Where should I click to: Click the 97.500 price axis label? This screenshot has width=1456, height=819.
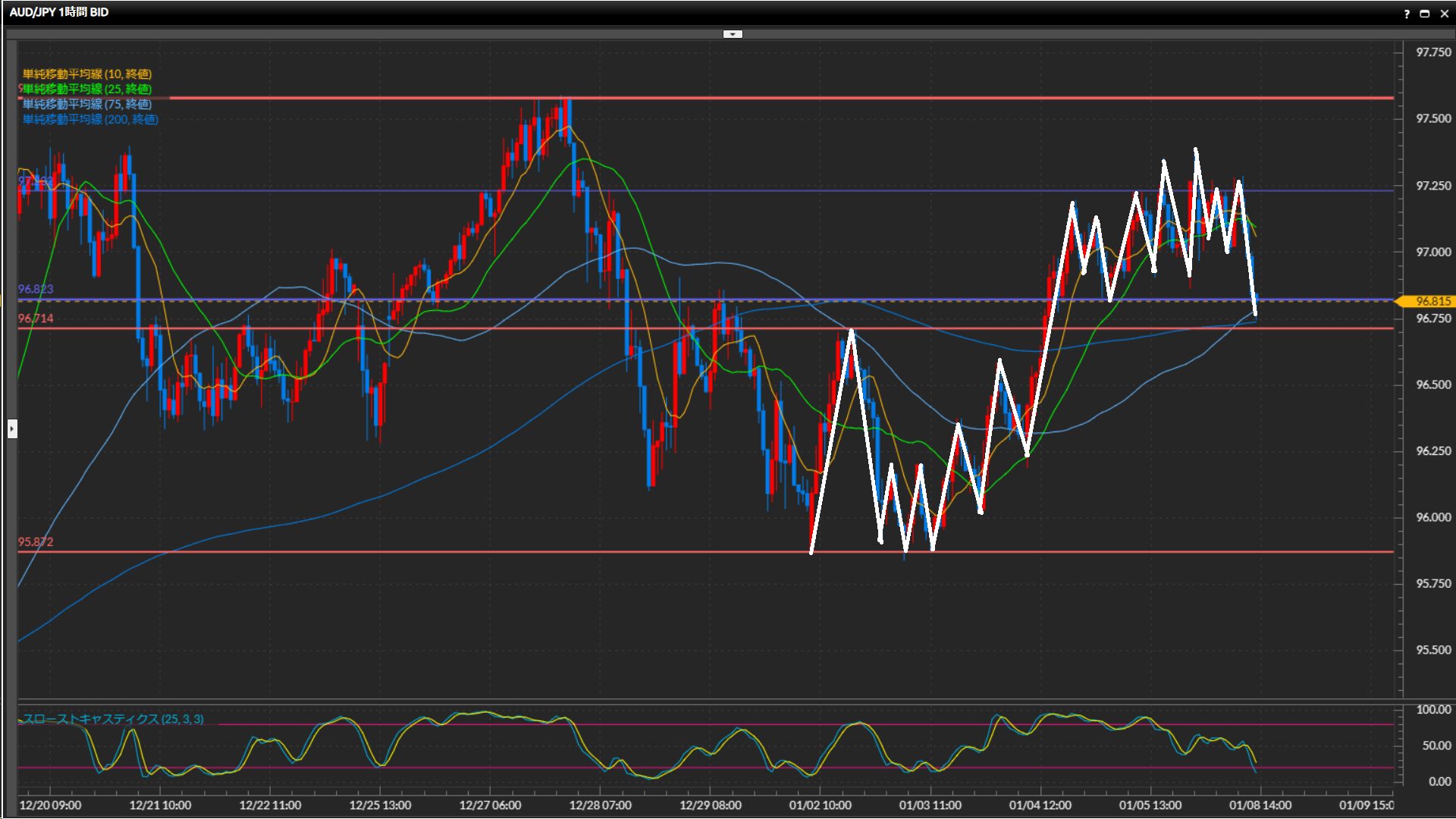(x=1433, y=118)
